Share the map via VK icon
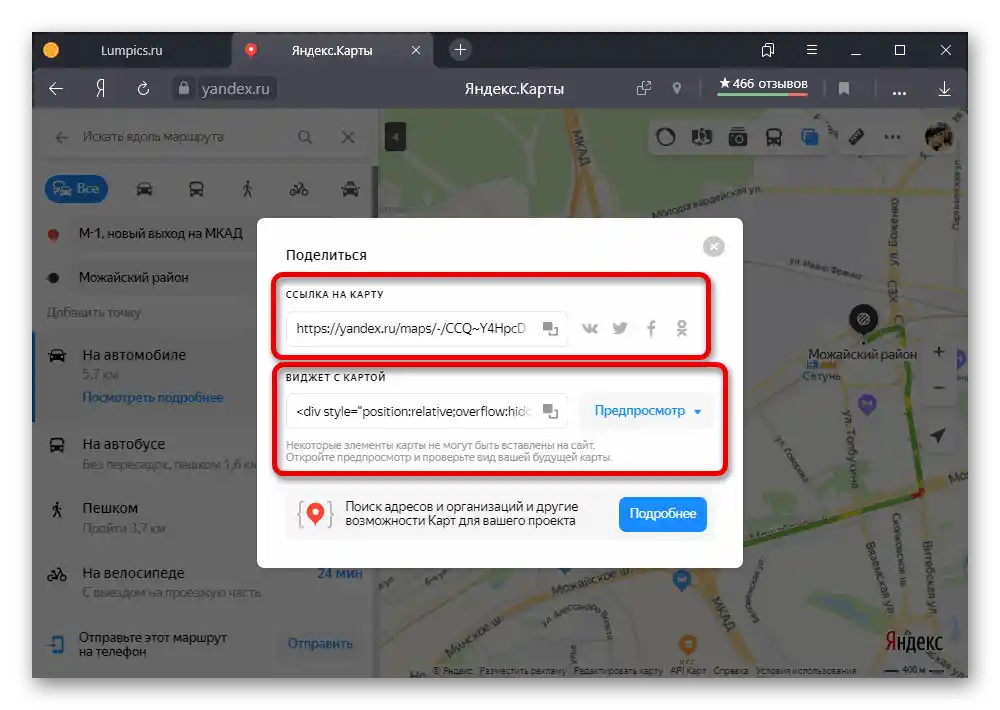1000x710 pixels. coord(590,329)
